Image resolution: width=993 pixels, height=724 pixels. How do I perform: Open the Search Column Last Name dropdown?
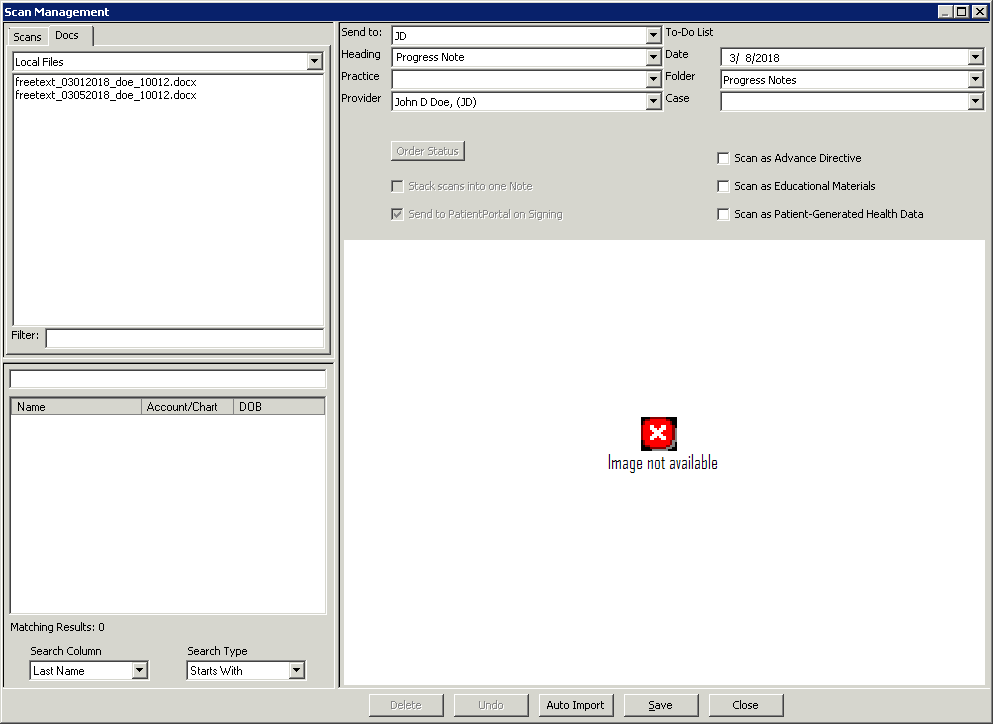click(x=140, y=671)
